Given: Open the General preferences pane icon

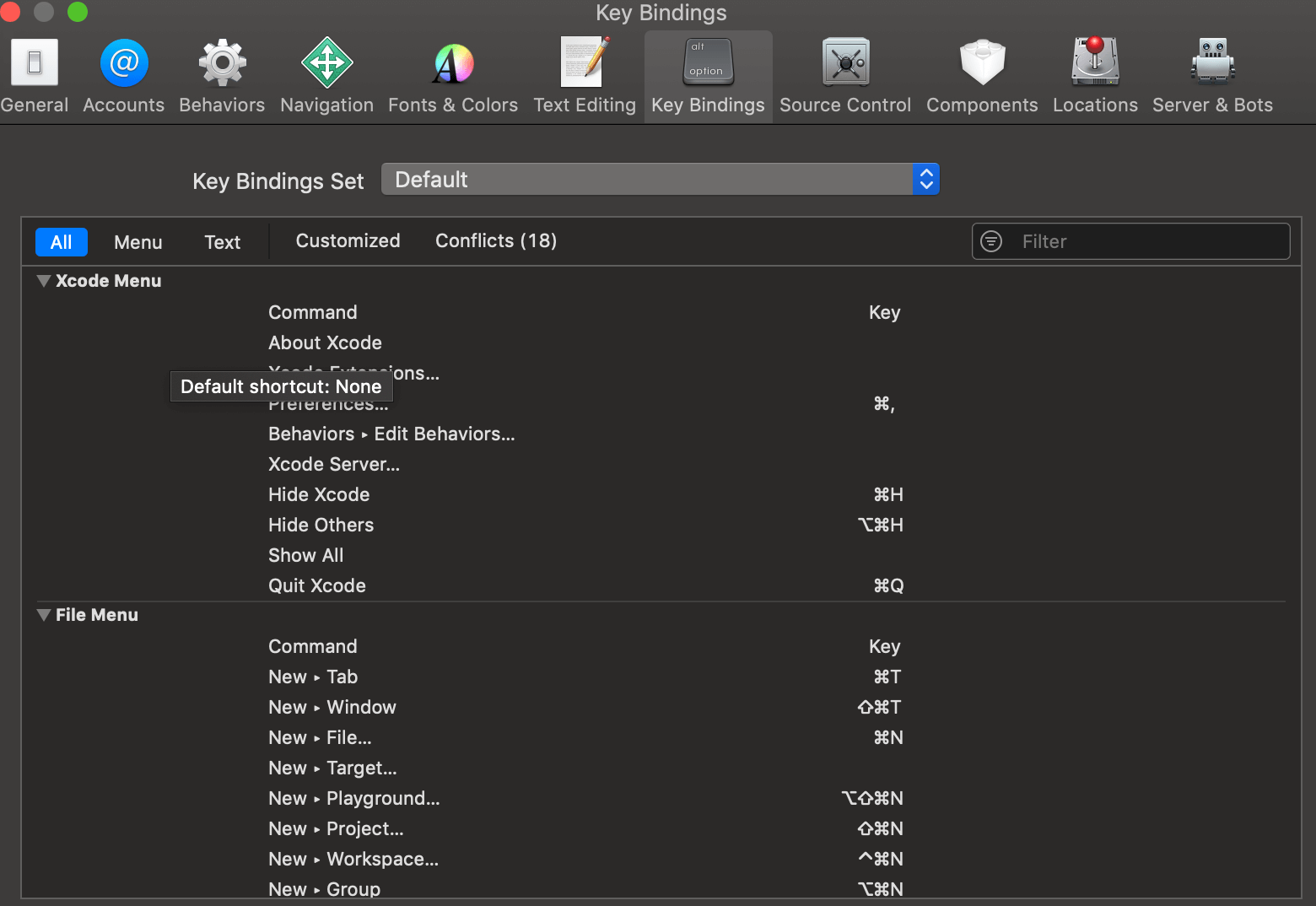Looking at the screenshot, I should click(34, 63).
